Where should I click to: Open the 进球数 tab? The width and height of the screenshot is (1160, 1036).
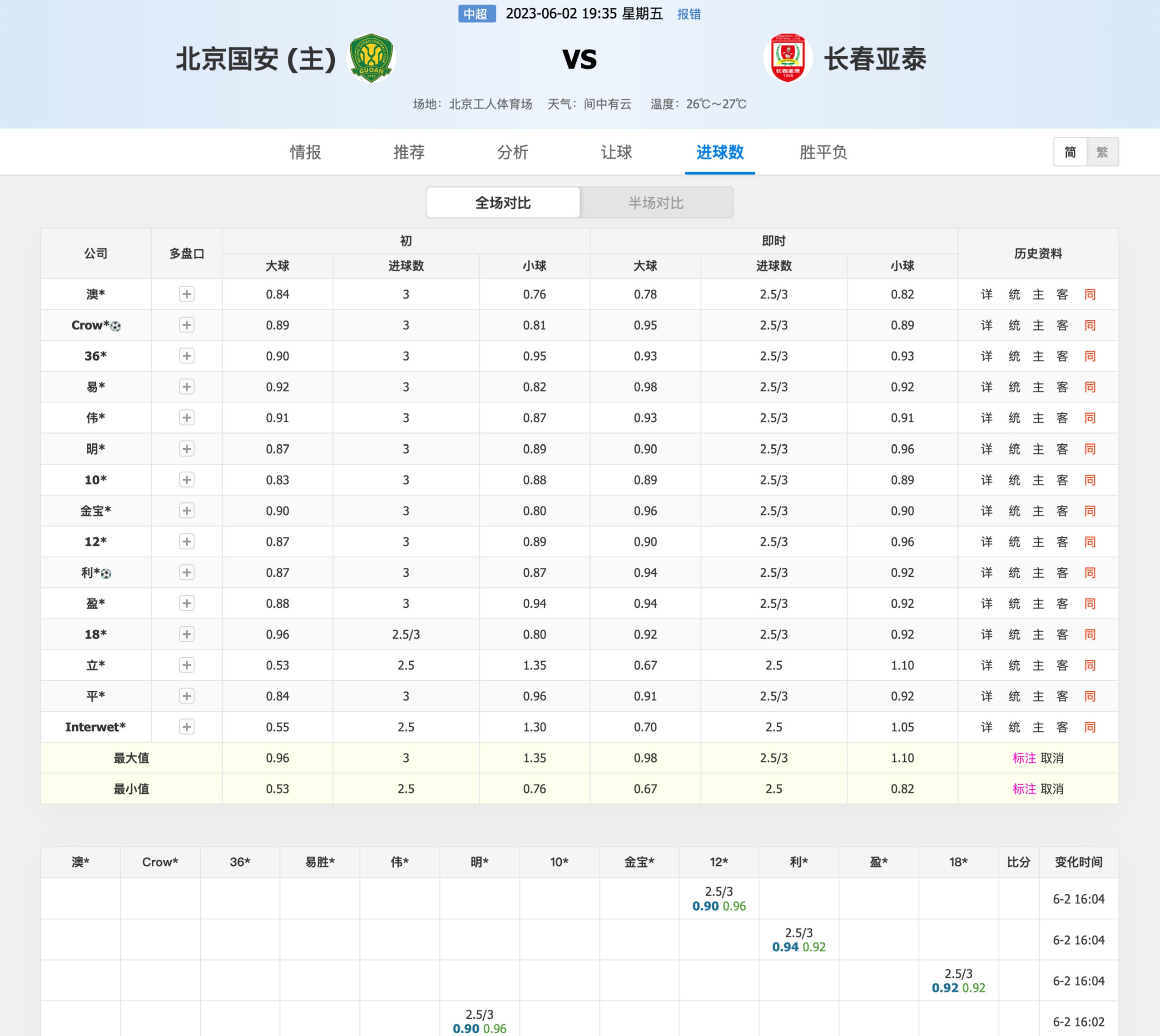[720, 152]
